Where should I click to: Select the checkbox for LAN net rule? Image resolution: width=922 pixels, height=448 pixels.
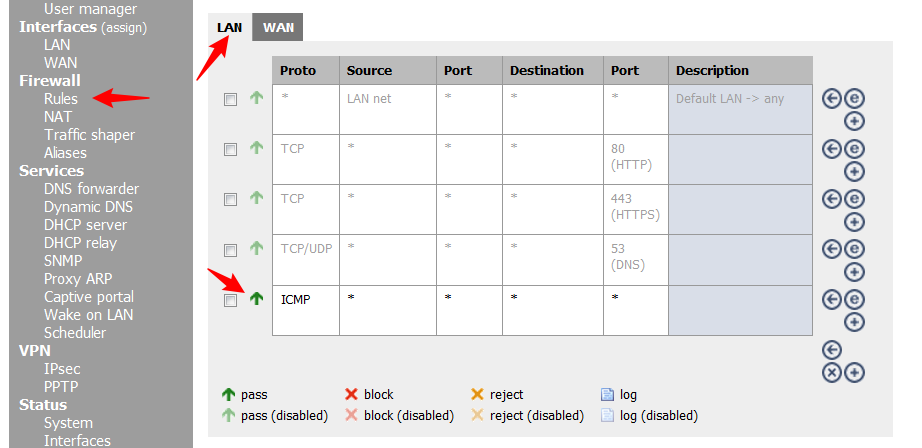231,100
